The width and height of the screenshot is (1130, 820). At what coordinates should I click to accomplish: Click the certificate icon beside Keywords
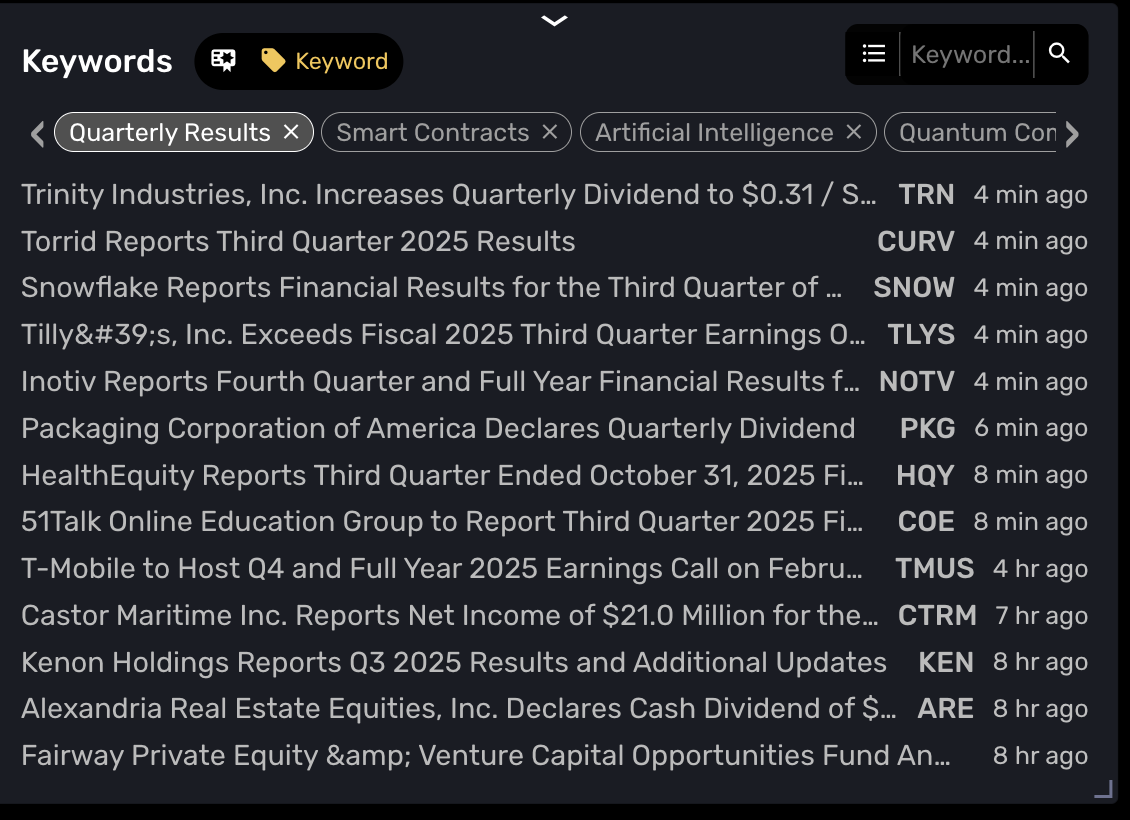(223, 61)
